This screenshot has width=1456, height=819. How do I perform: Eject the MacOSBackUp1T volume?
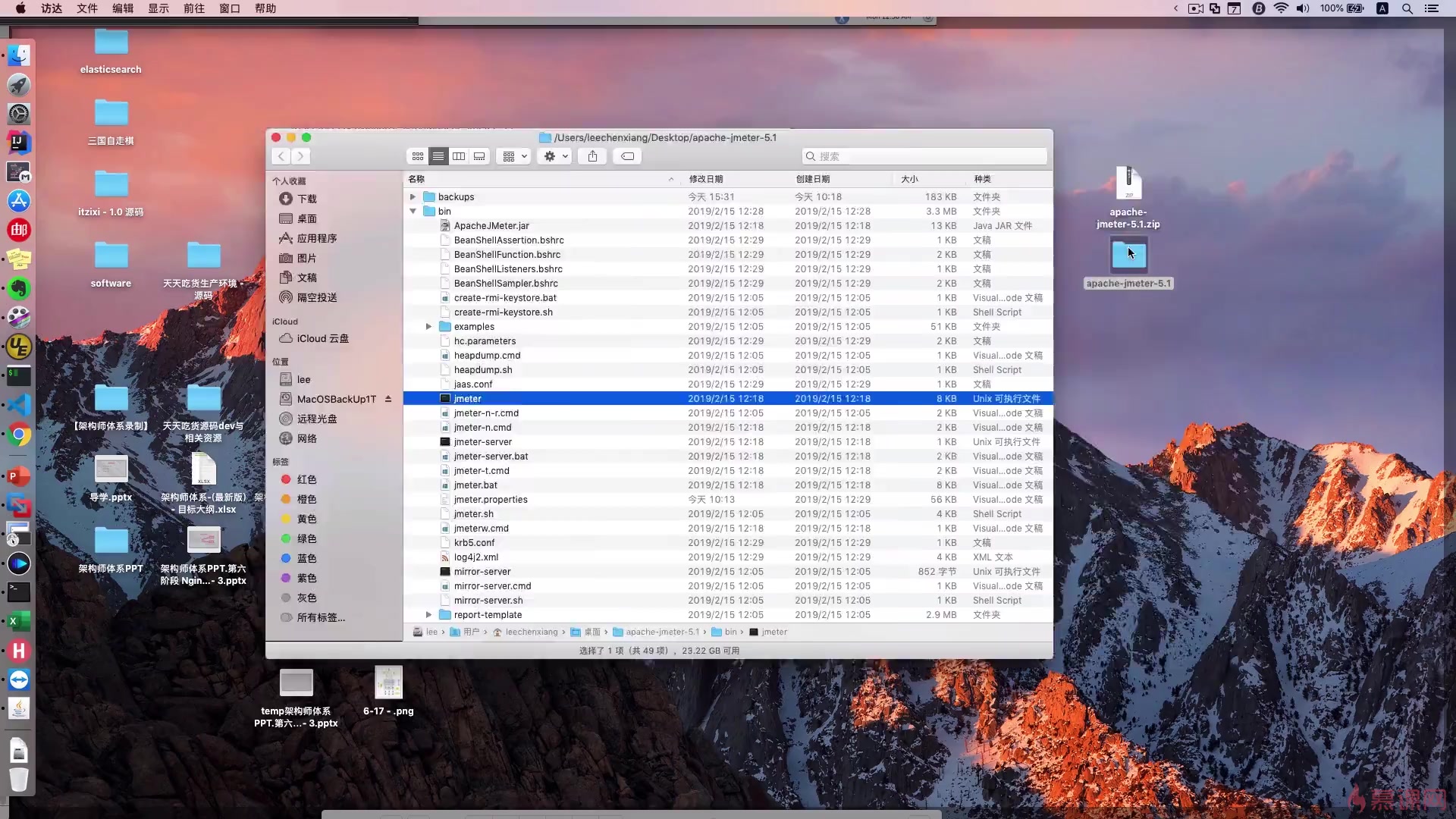click(388, 399)
